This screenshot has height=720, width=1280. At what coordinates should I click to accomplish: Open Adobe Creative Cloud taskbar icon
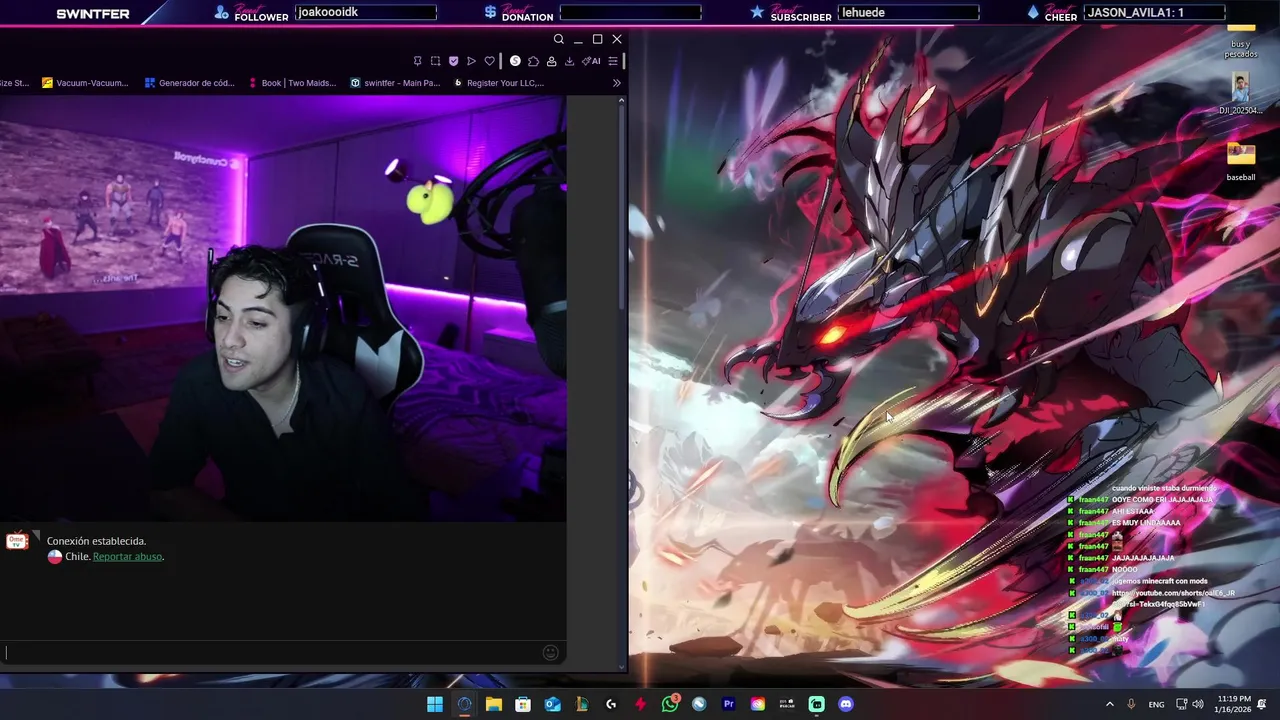[x=758, y=704]
